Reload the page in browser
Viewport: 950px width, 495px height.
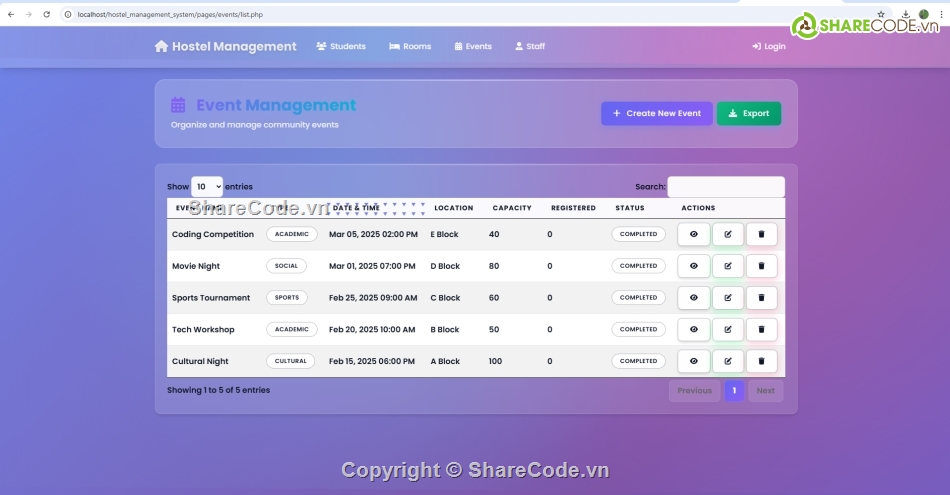coord(46,15)
